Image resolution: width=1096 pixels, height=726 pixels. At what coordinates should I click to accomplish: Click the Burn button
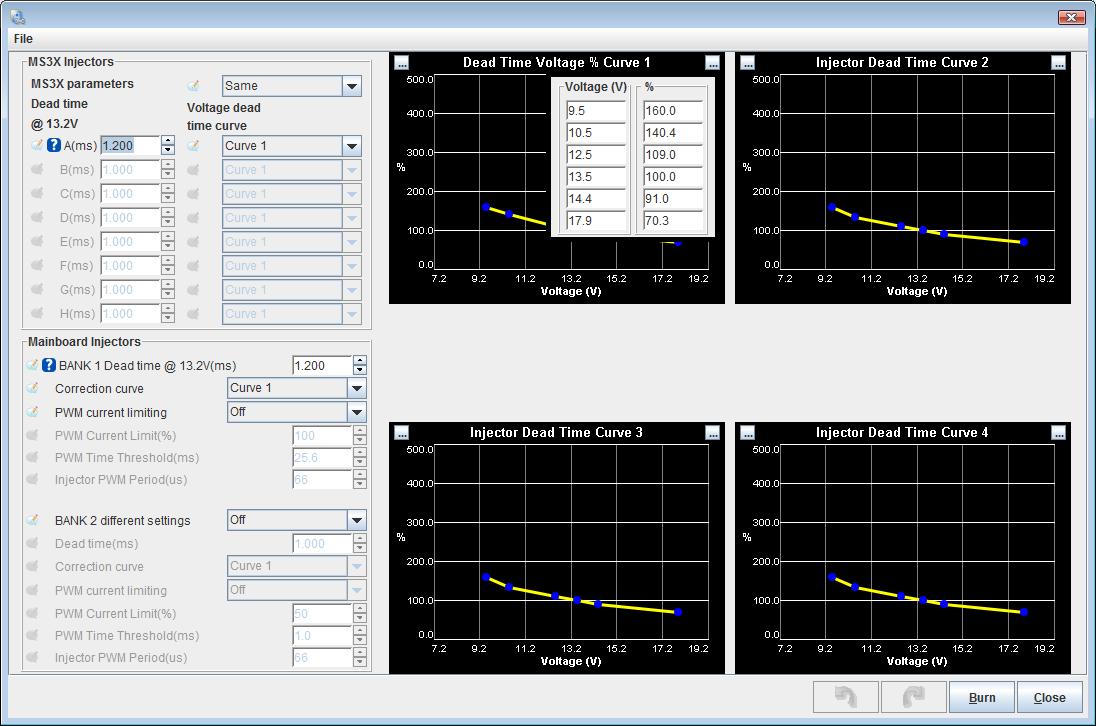[x=981, y=697]
